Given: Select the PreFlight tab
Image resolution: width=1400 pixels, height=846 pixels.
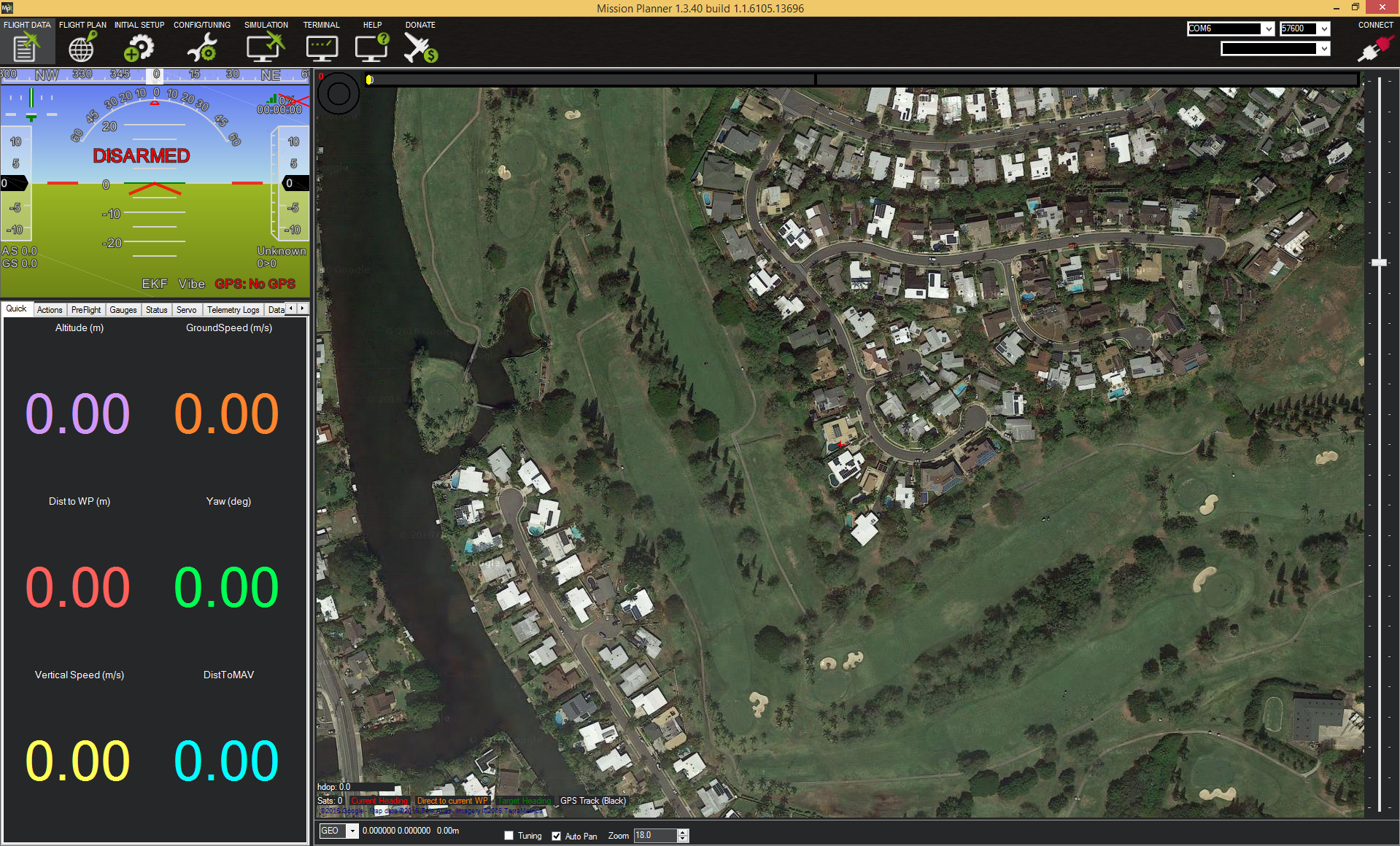Looking at the screenshot, I should coord(86,310).
